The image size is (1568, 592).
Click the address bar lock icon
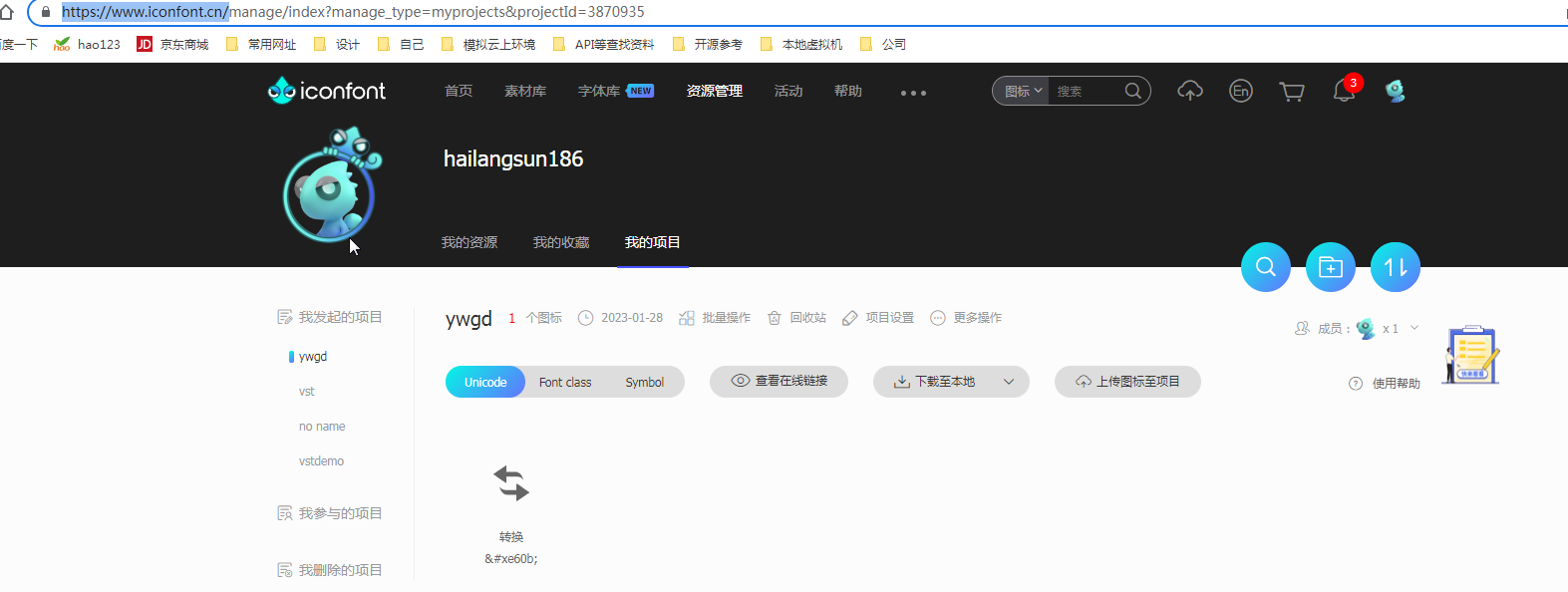pos(46,12)
